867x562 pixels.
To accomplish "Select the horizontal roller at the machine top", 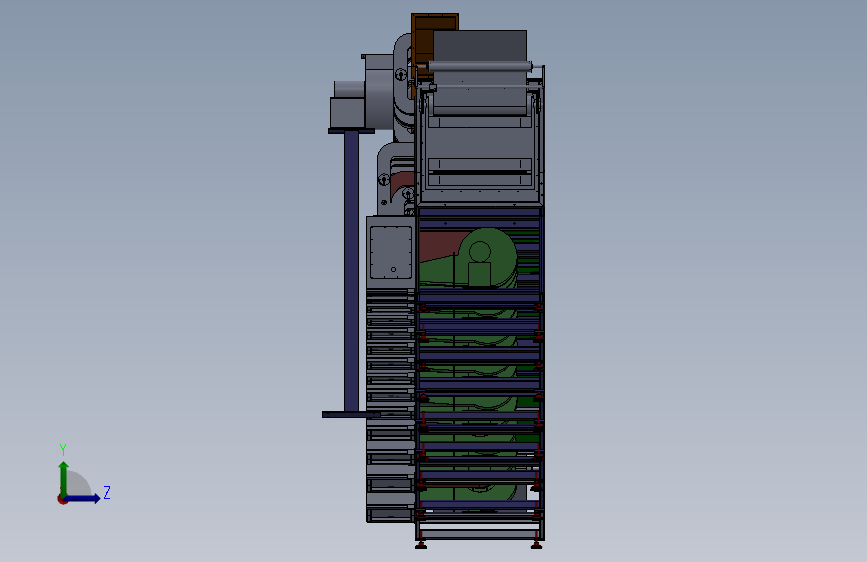I will click(x=479, y=66).
